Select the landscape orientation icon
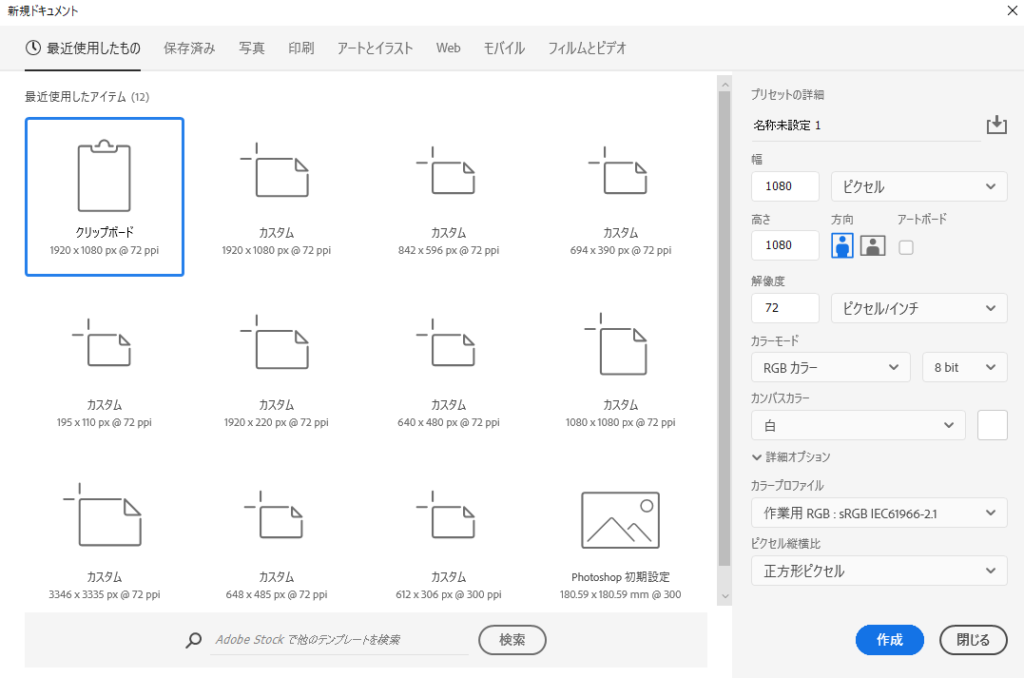Image resolution: width=1024 pixels, height=678 pixels. click(x=871, y=245)
